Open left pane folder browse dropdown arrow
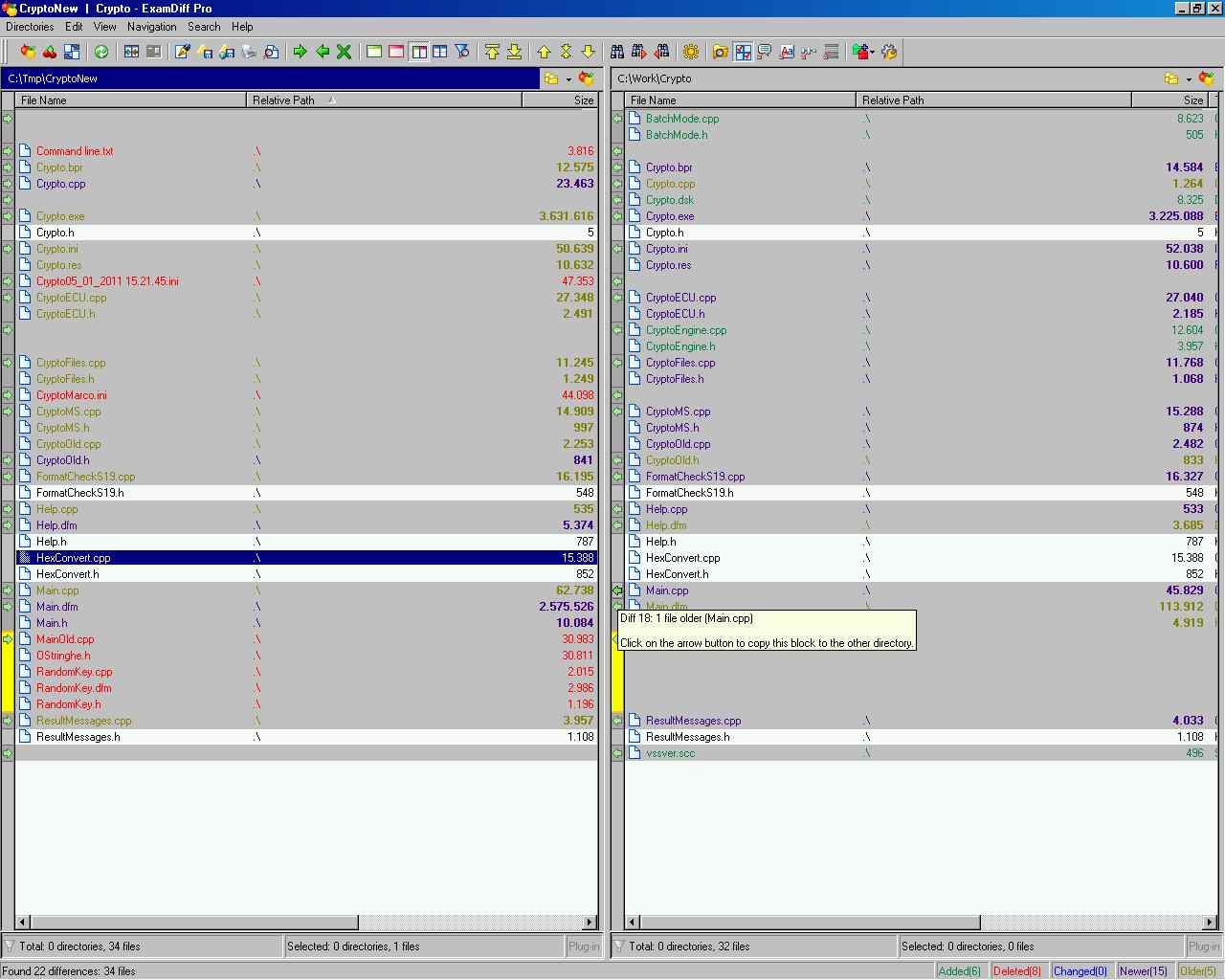 [x=568, y=79]
